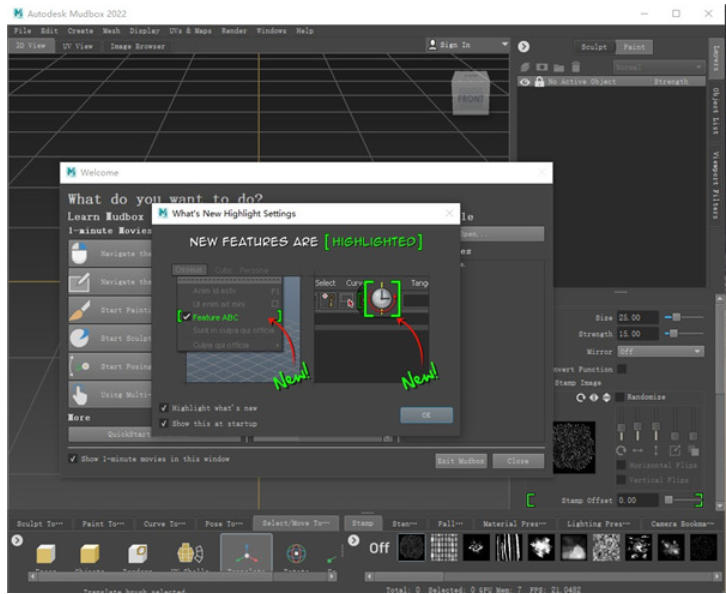Expand the layer blend mode Normal dropdown
The height and width of the screenshot is (594, 726).
pyautogui.click(x=659, y=67)
